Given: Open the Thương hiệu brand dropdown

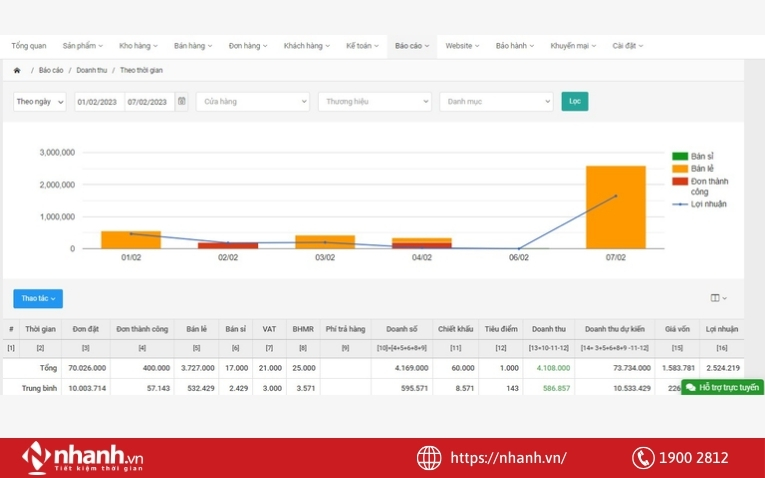Looking at the screenshot, I should 375,102.
